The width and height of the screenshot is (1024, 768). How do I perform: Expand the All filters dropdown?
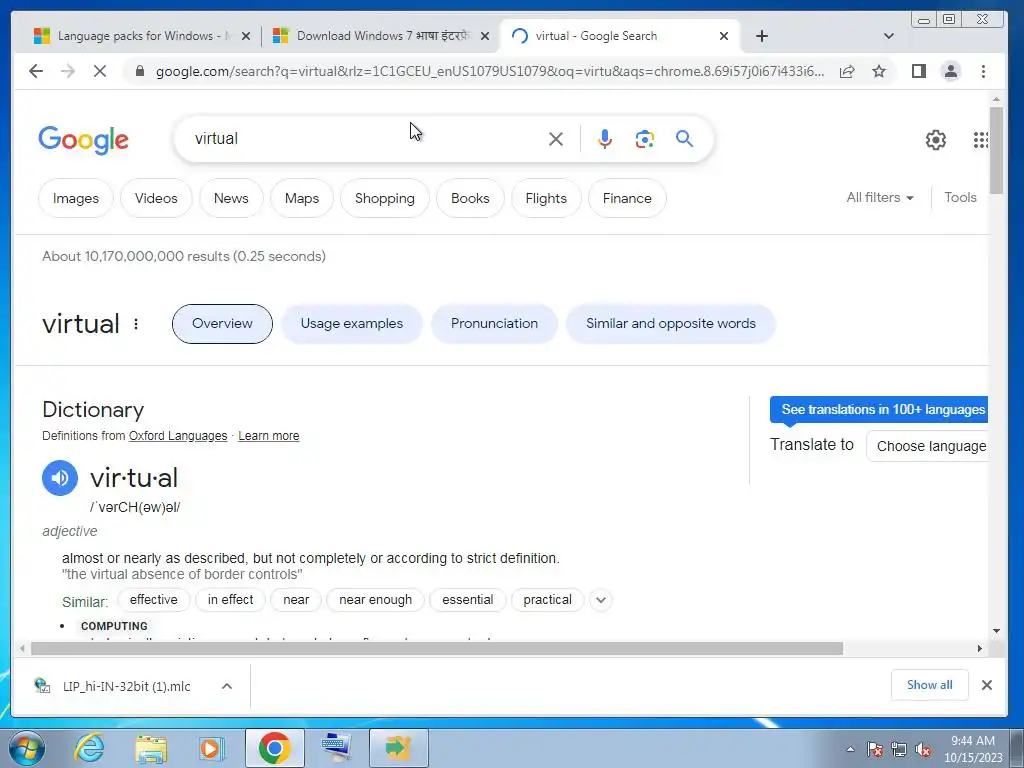click(880, 197)
